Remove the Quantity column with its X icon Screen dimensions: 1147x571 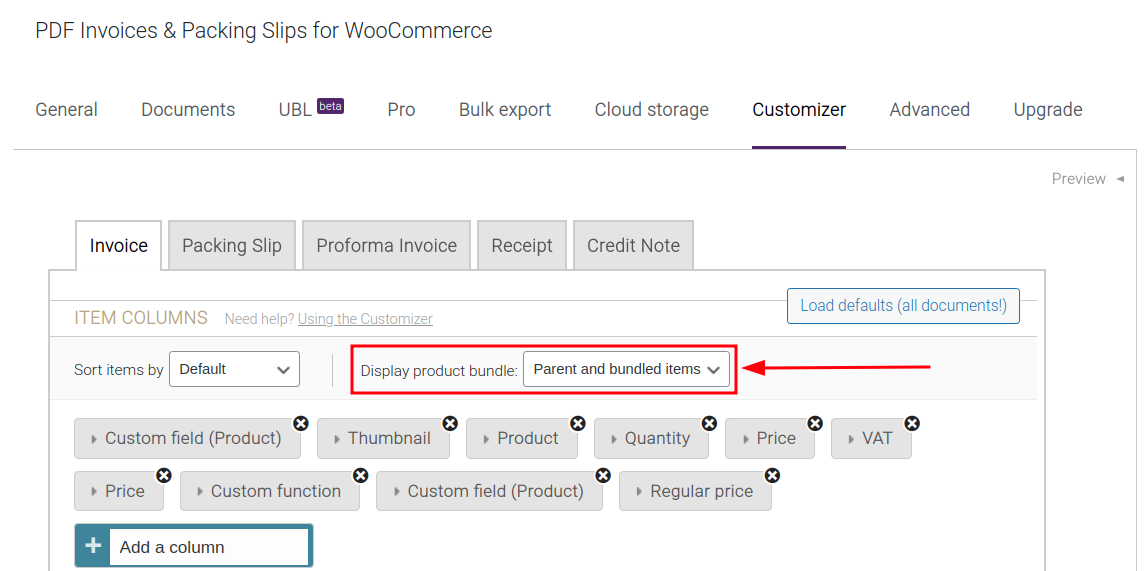(x=709, y=424)
